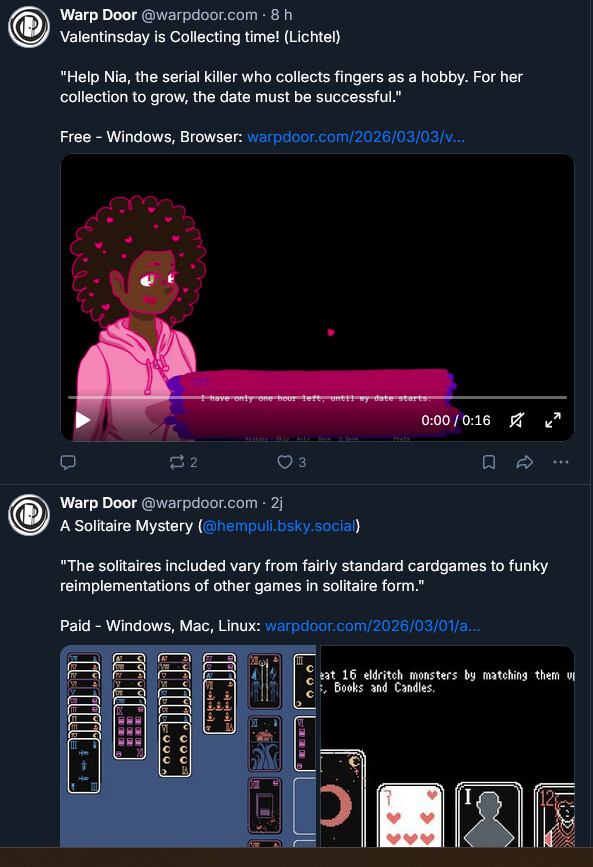The height and width of the screenshot is (867, 593).
Task: Open the warpdoor.com/2026/03/01 link
Action: pos(373,625)
